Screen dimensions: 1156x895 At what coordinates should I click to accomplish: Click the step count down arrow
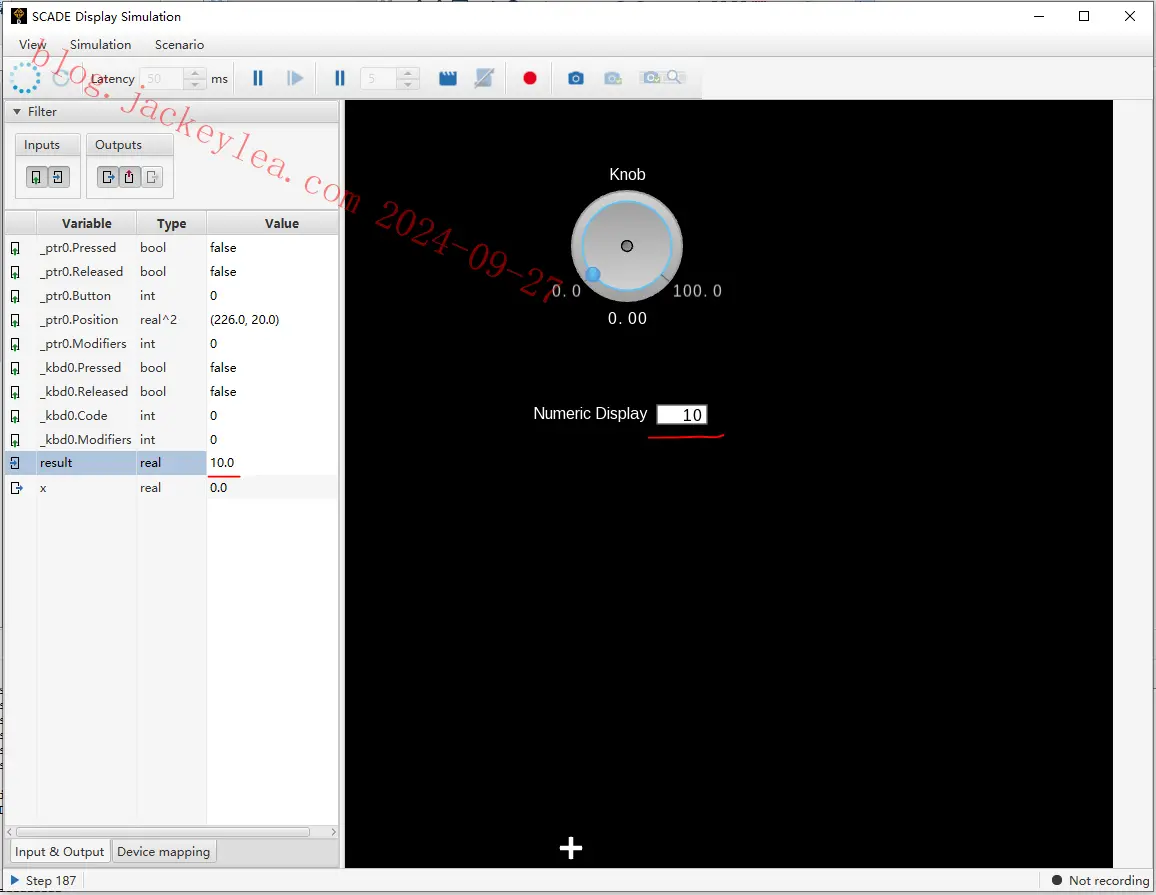coord(408,84)
